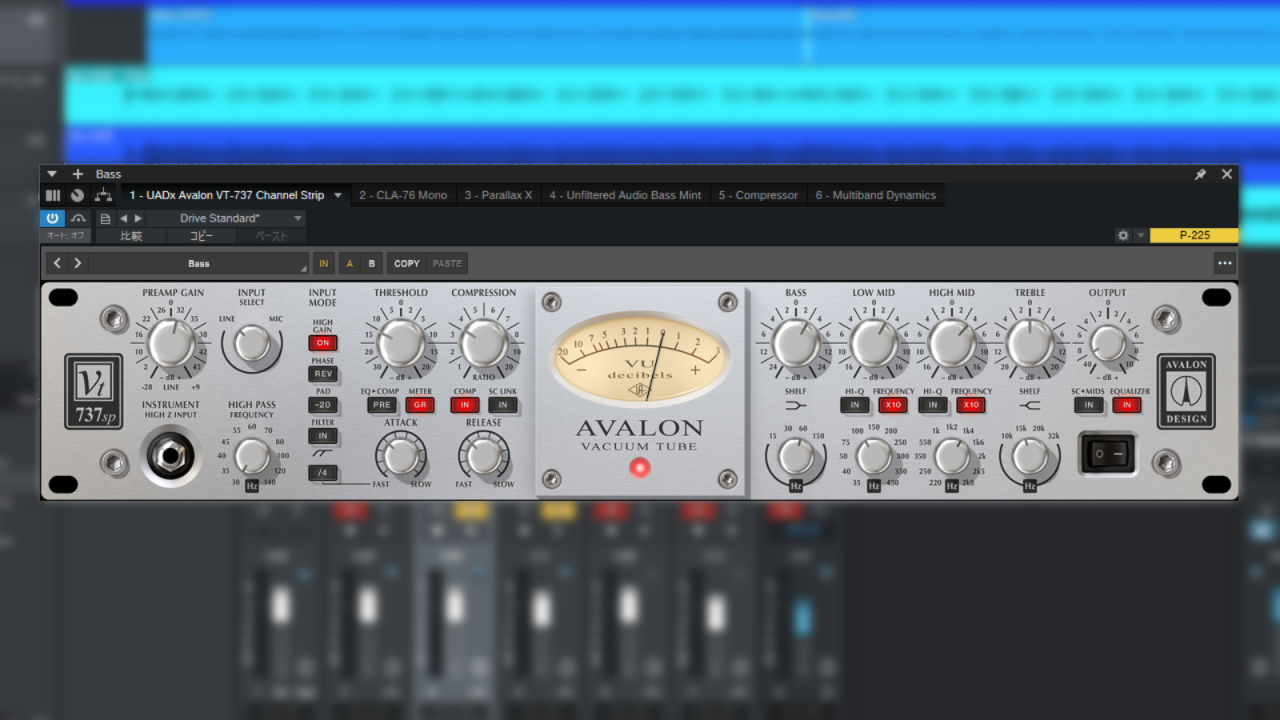Click the compressor Threshold knob
This screenshot has width=1280, height=720.
click(400, 344)
